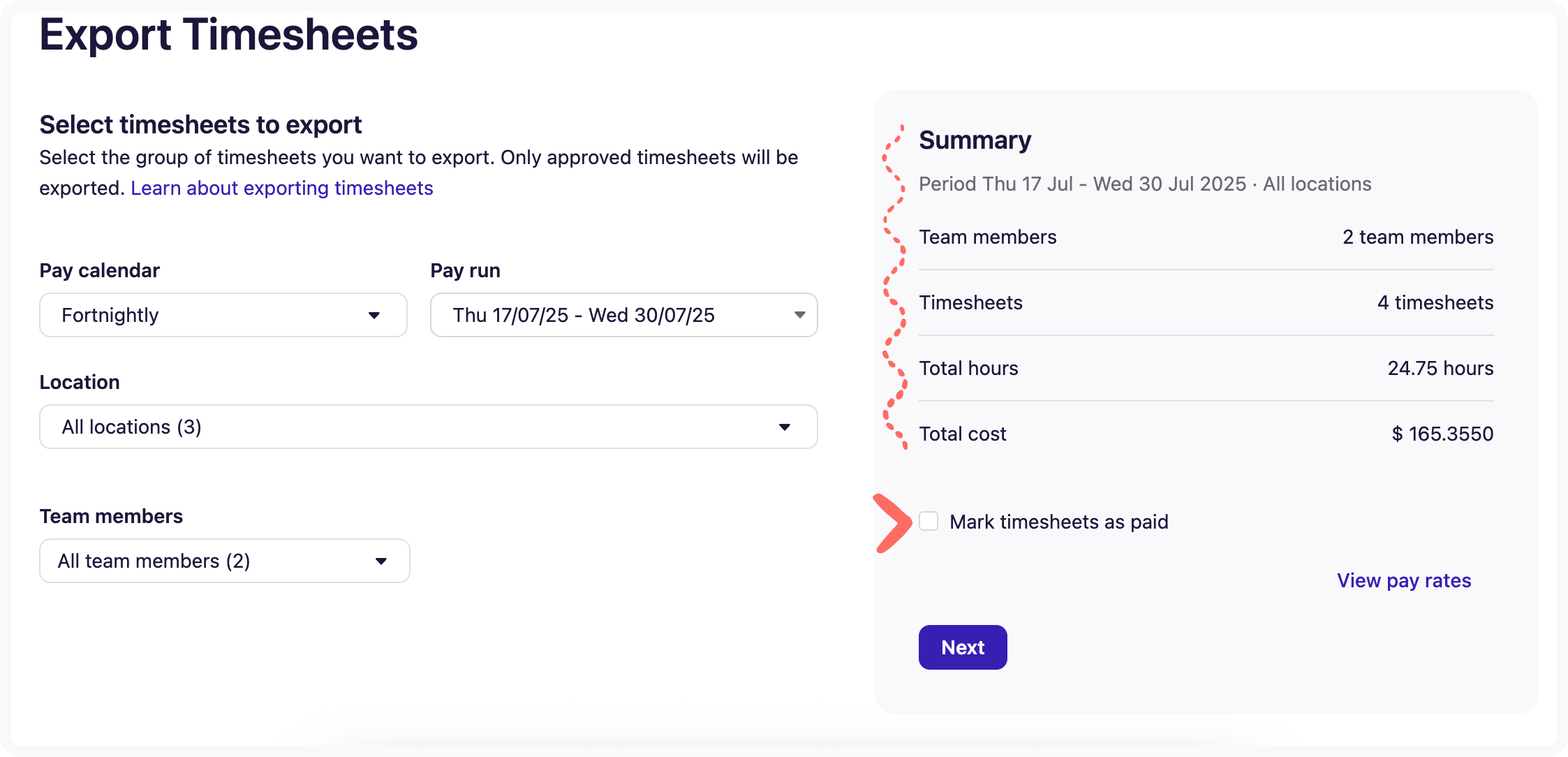Click the Export Timesheets page heading

(x=228, y=35)
